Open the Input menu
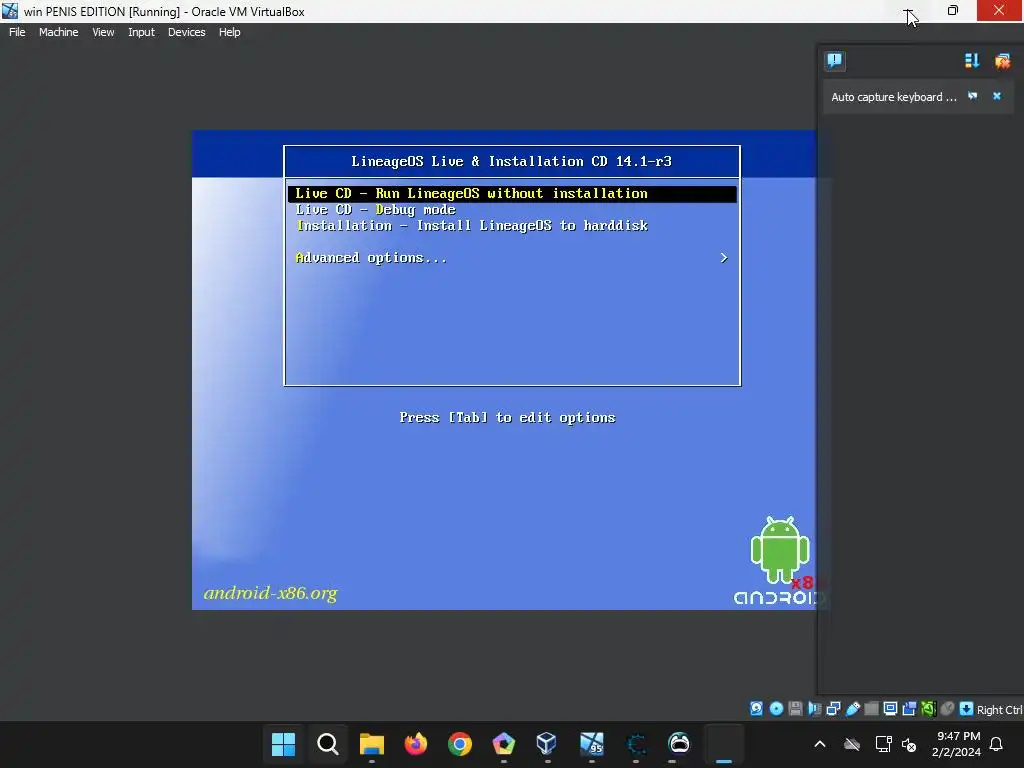This screenshot has width=1024, height=768. (141, 32)
